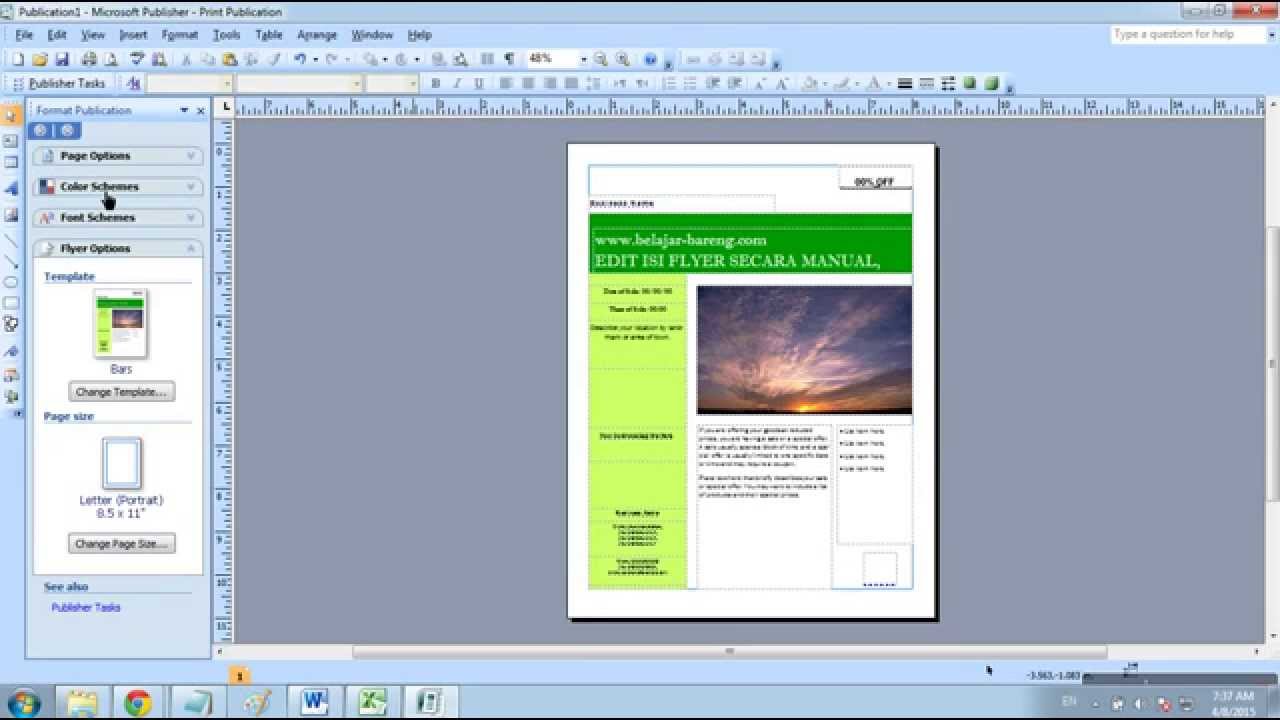The image size is (1280, 720).
Task: Open the zoom percentage dropdown showing 48%
Action: point(584,59)
